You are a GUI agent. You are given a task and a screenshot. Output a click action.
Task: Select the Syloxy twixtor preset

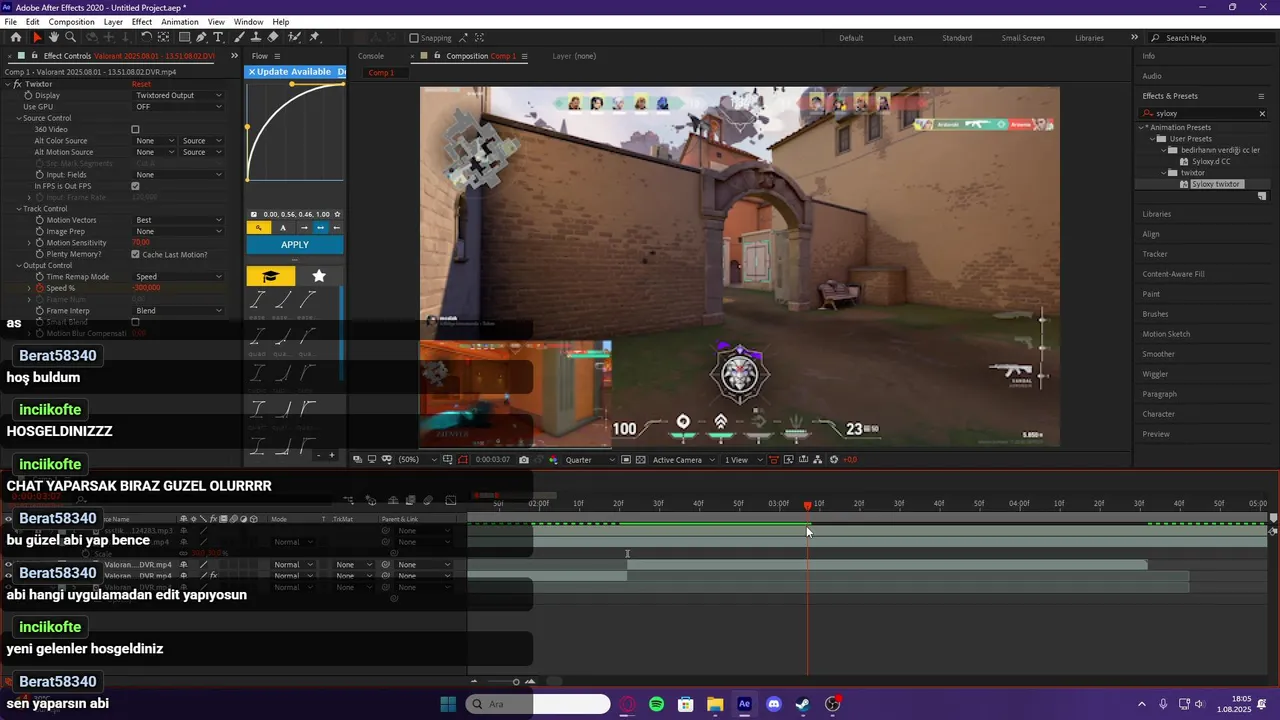pyautogui.click(x=1216, y=184)
